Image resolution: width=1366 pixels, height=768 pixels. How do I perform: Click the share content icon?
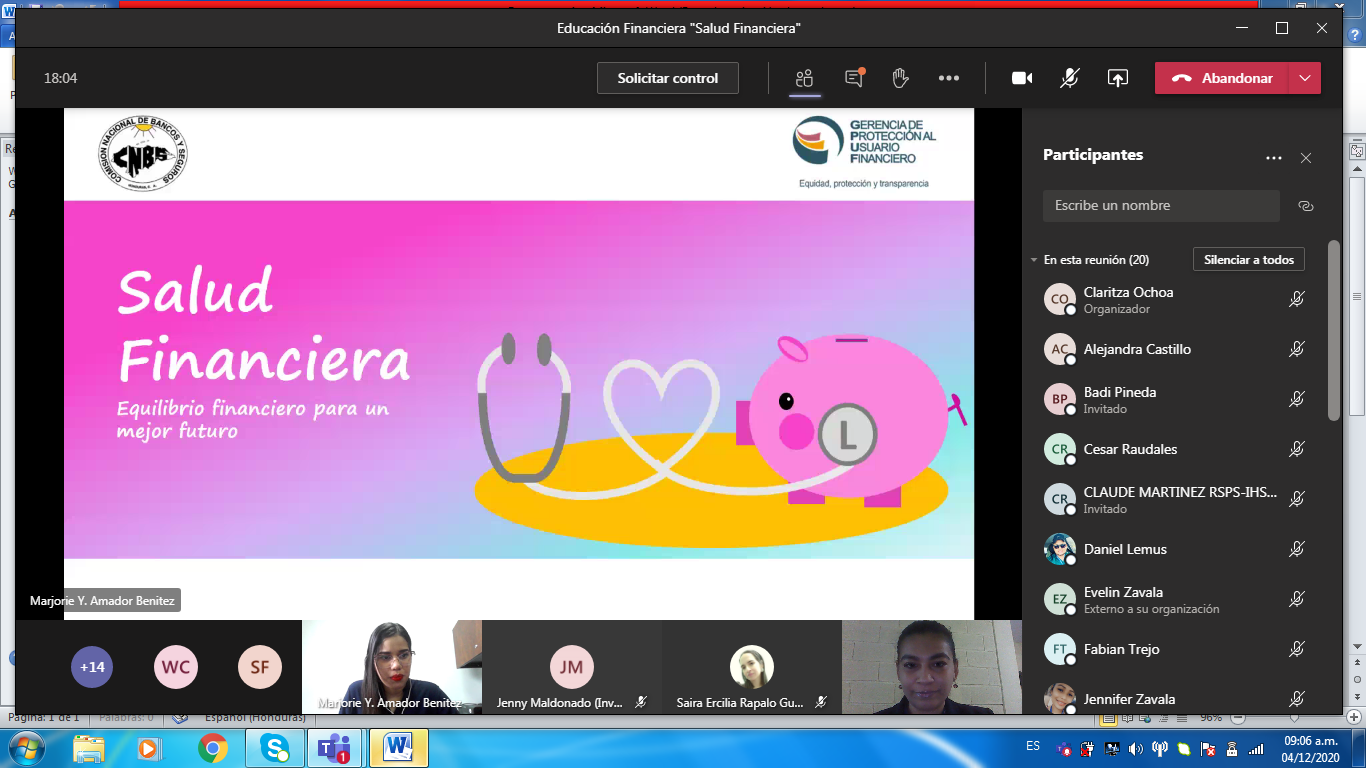tap(1117, 78)
